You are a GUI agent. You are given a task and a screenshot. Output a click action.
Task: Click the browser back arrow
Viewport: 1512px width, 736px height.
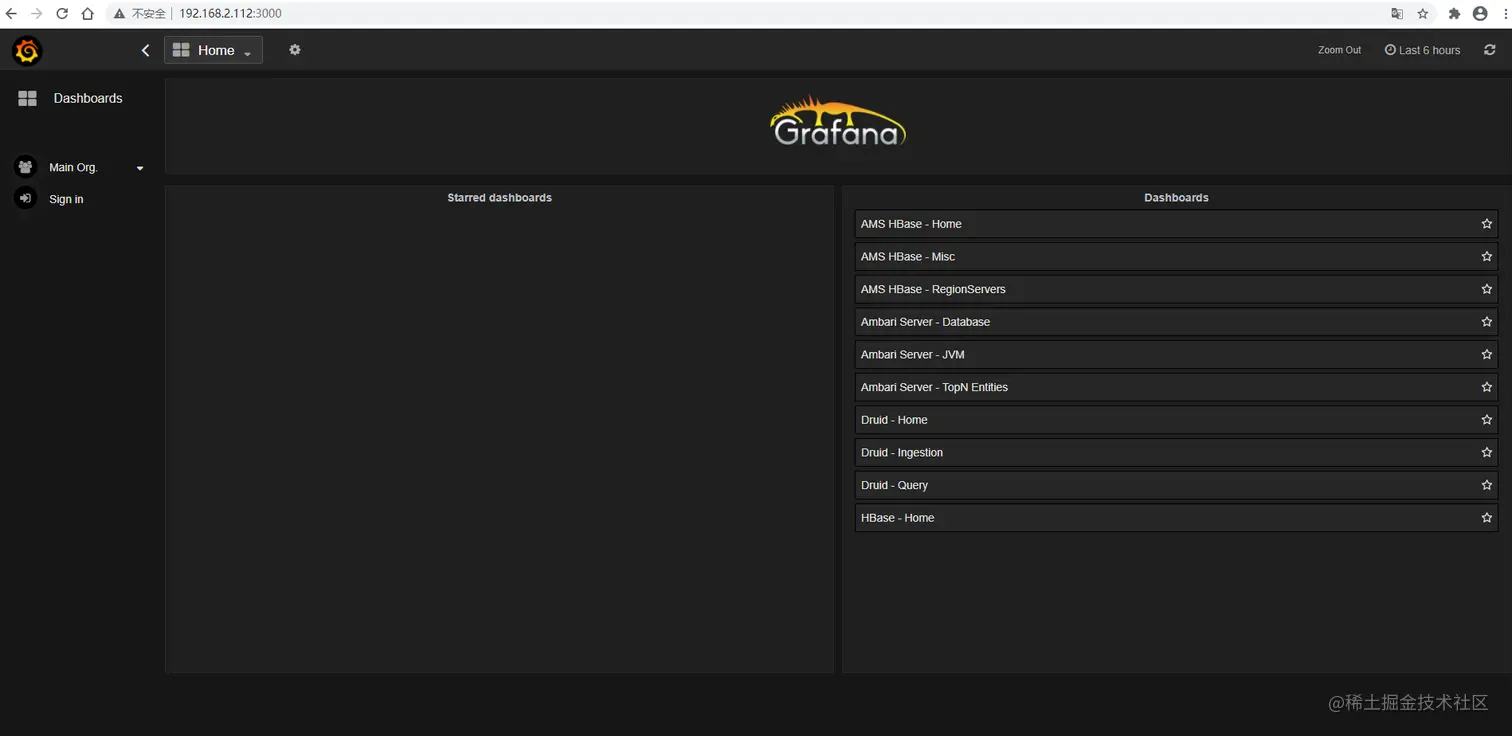[12, 14]
